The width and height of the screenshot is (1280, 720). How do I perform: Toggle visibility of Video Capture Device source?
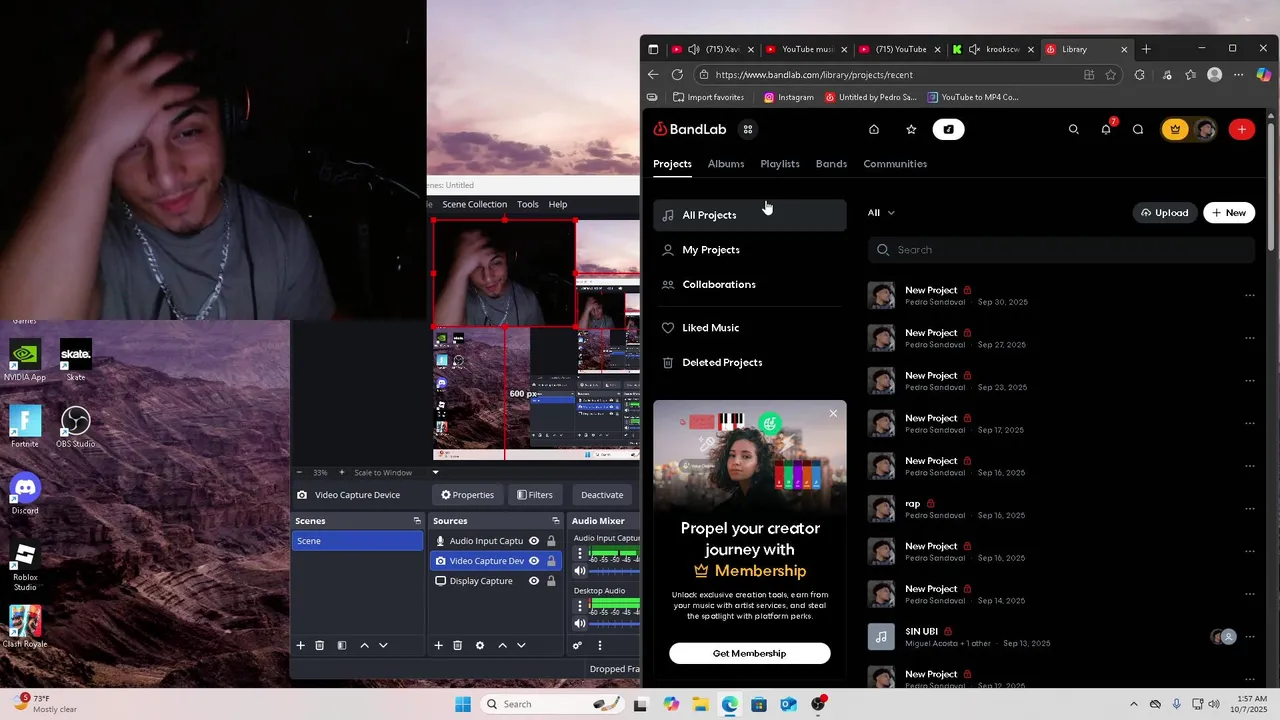pyautogui.click(x=534, y=561)
